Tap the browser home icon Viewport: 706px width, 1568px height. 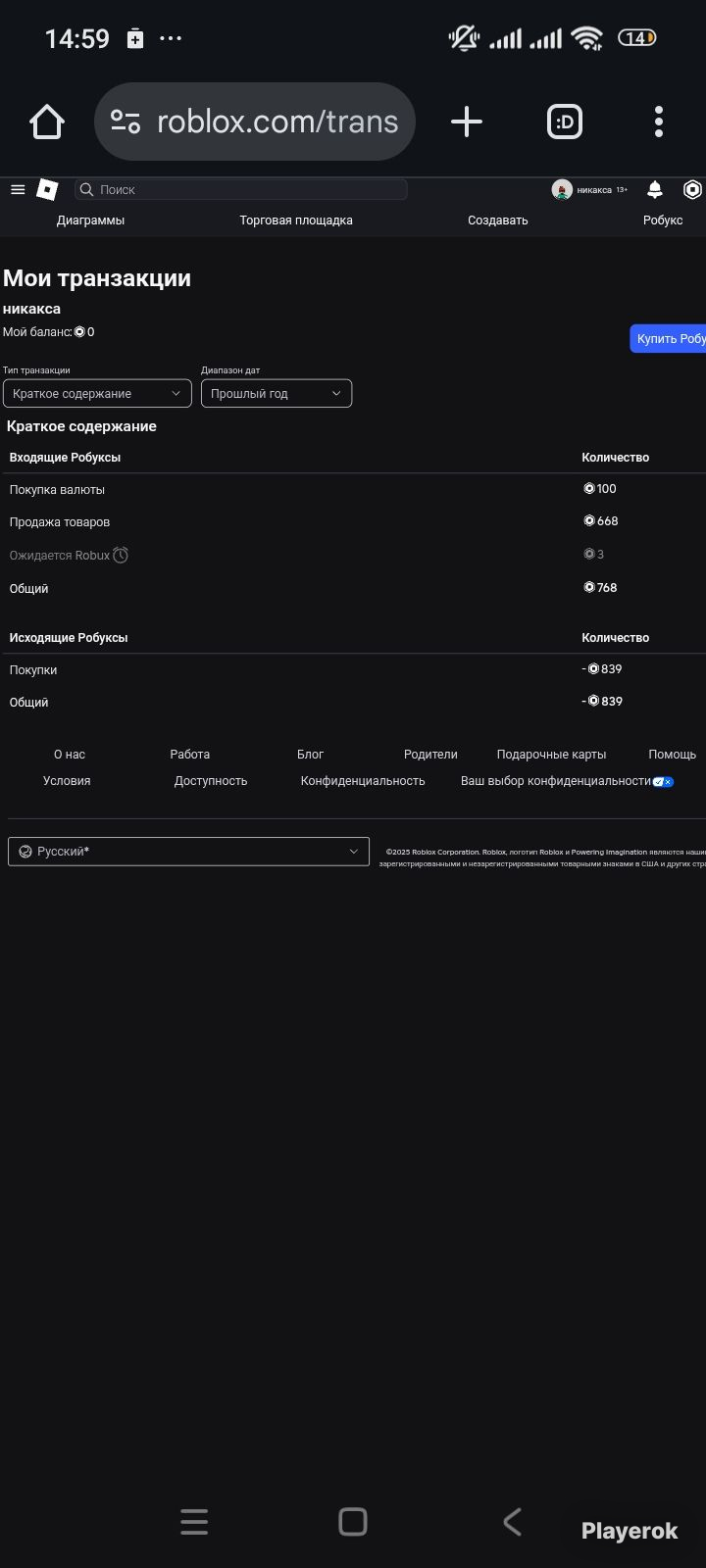(47, 122)
